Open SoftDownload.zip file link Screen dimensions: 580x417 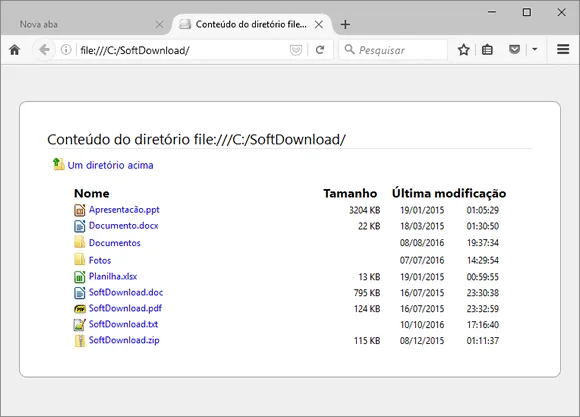124,340
